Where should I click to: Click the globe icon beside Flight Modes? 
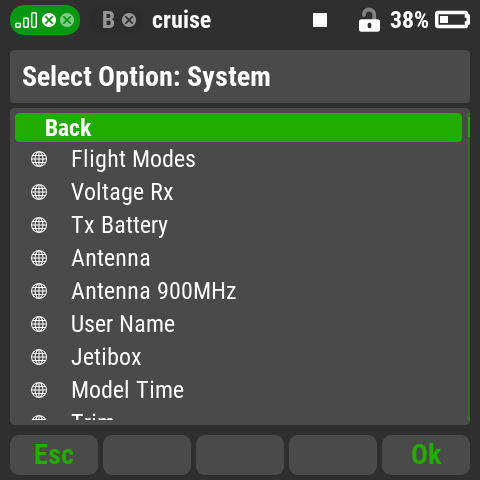(39, 159)
